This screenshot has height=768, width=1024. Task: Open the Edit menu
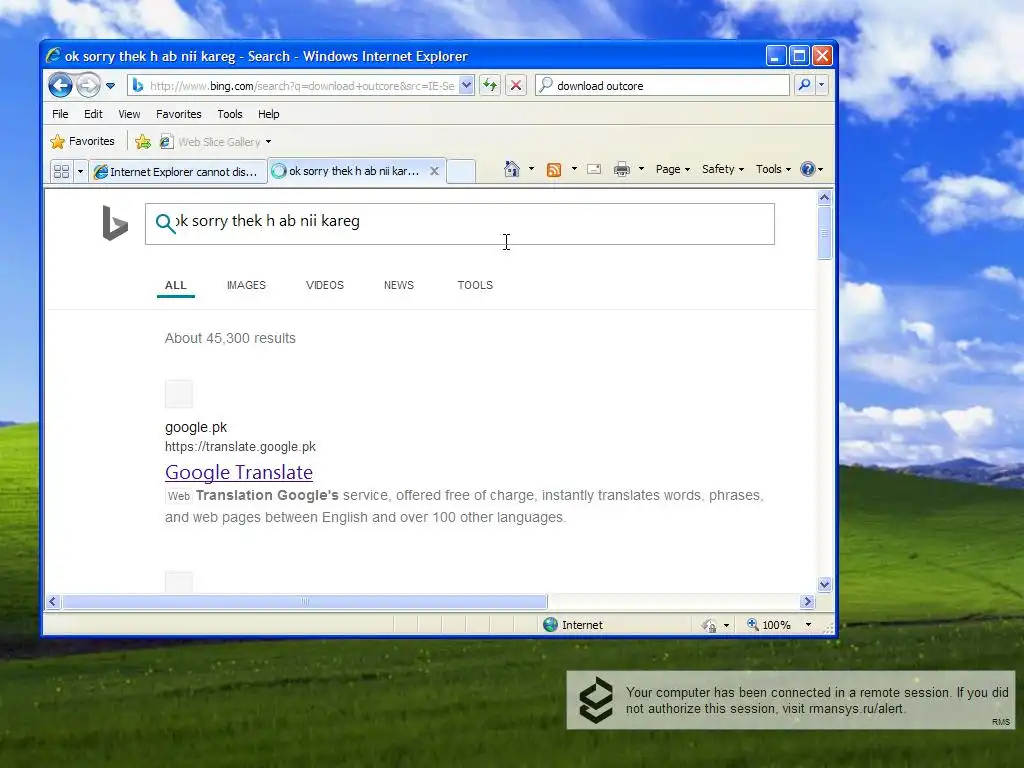click(93, 114)
